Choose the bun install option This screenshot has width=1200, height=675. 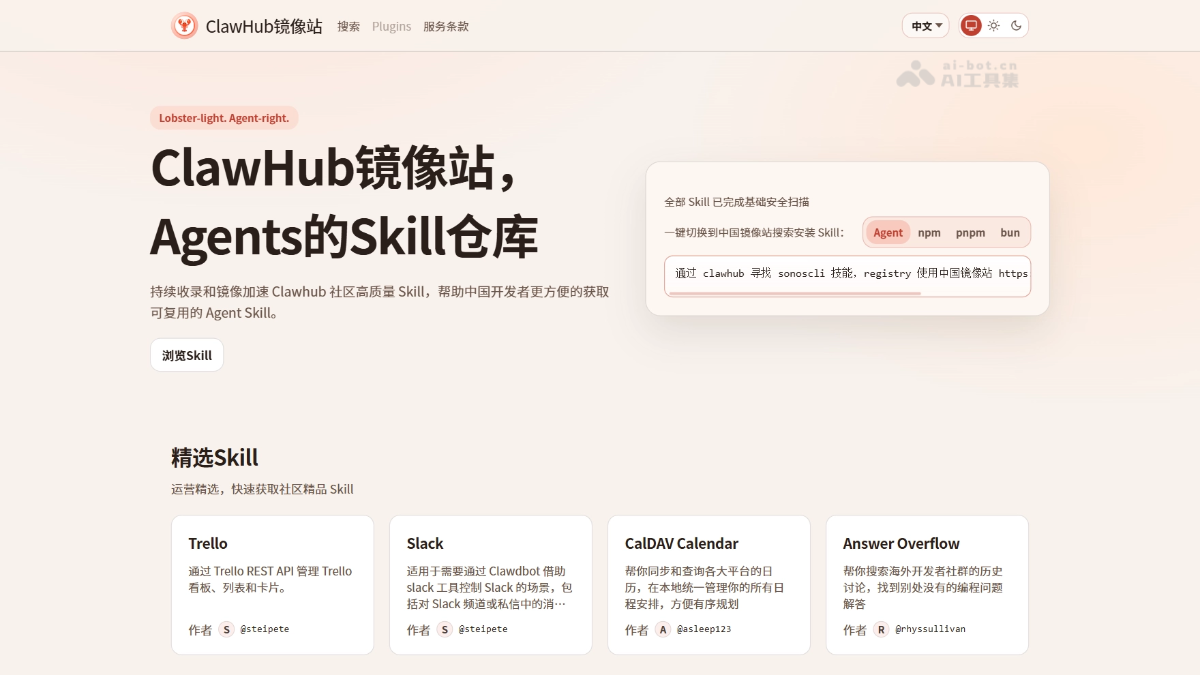1010,232
